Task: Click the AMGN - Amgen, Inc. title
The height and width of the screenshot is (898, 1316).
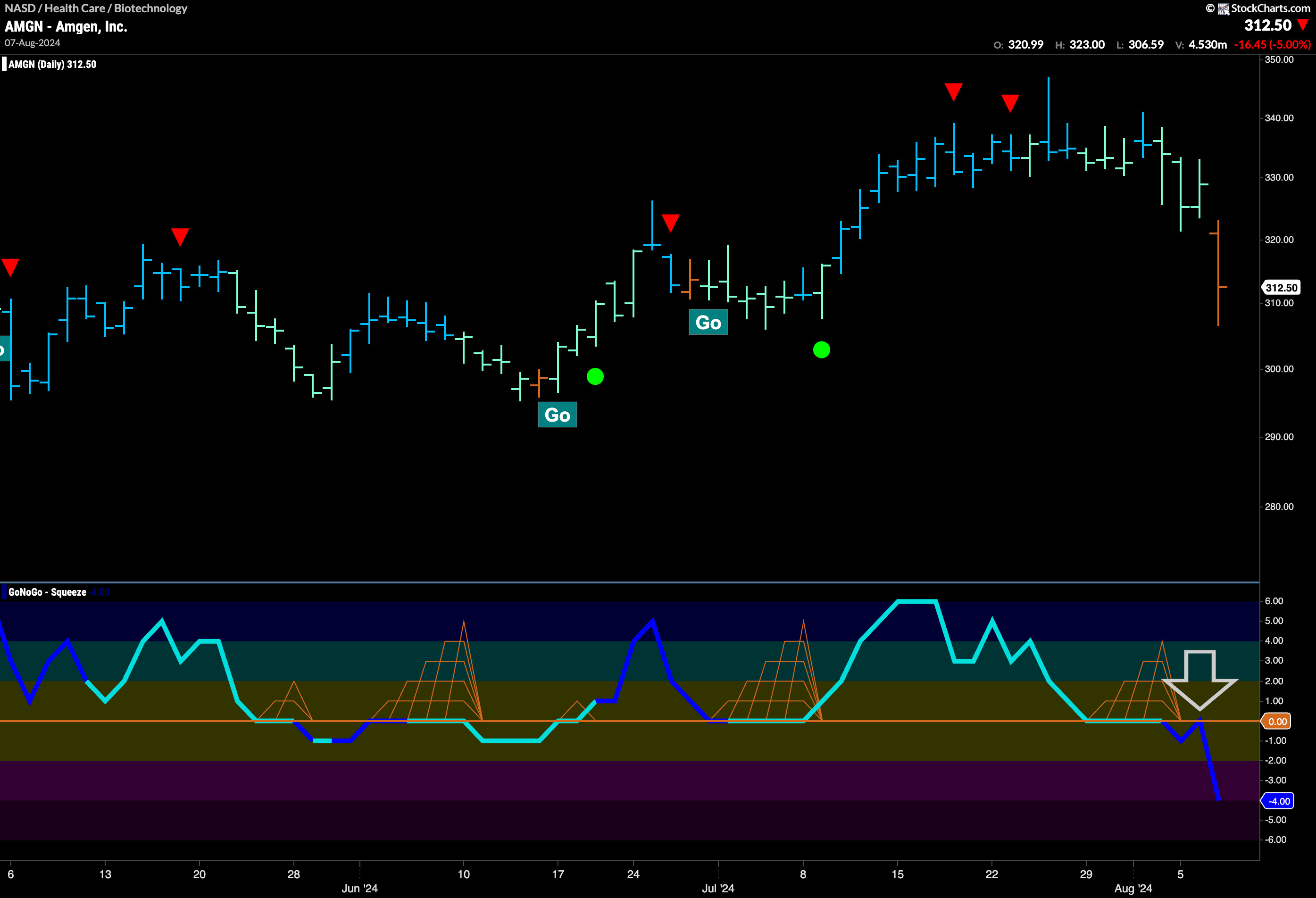Action: point(66,26)
